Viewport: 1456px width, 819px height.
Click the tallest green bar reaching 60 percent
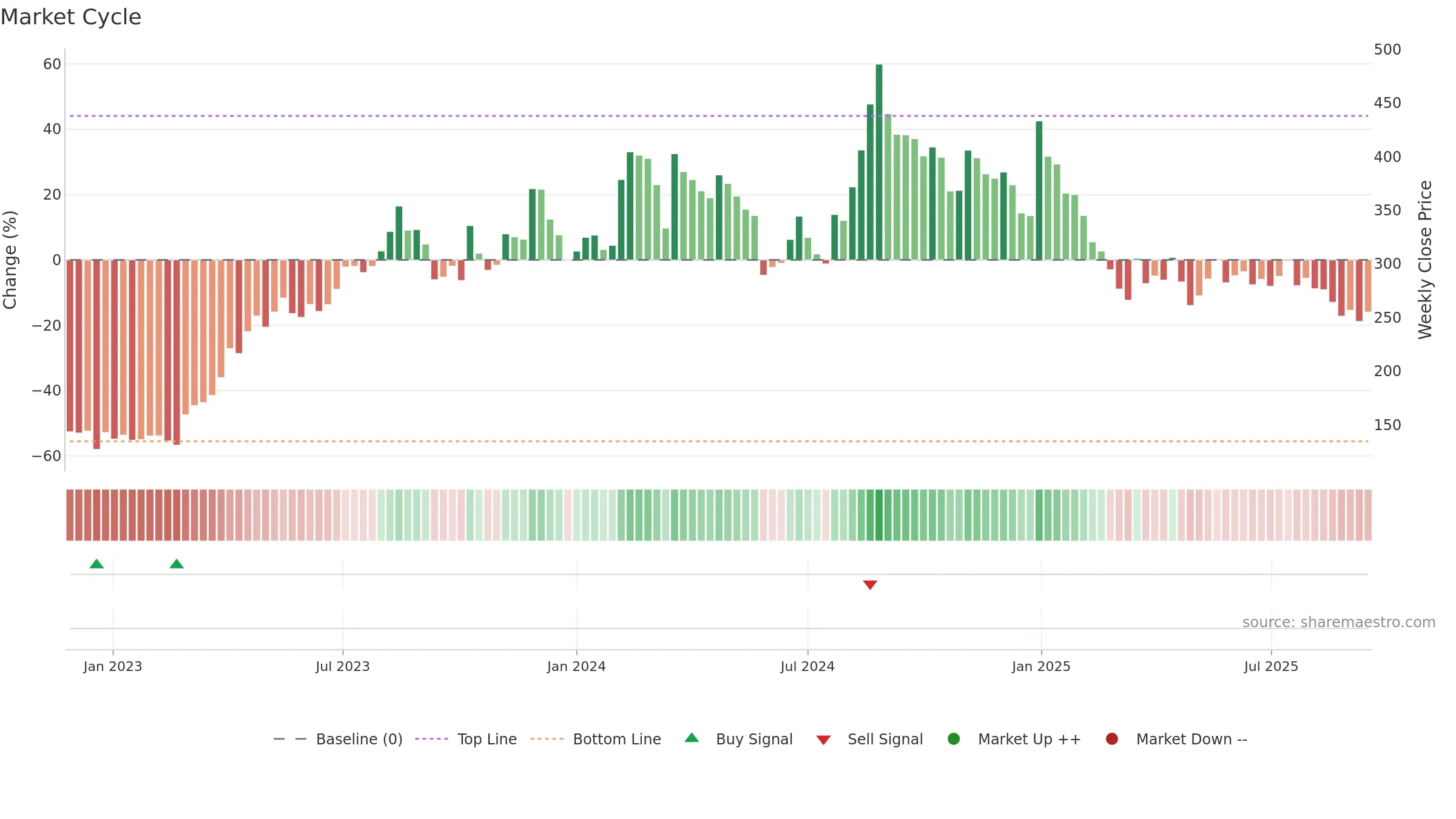879,162
